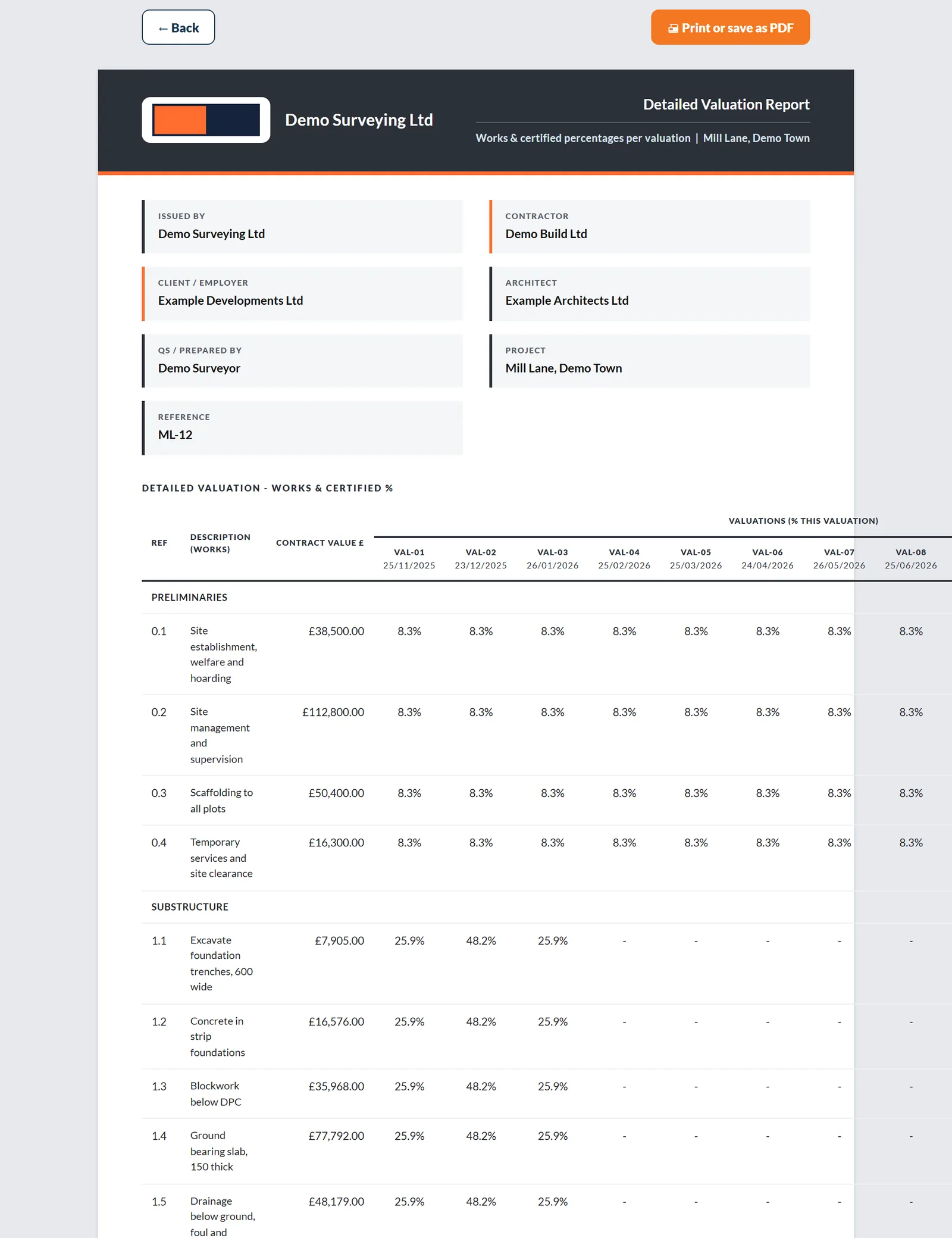Click the Contract Value £ column header
The image size is (952, 1238).
(320, 543)
